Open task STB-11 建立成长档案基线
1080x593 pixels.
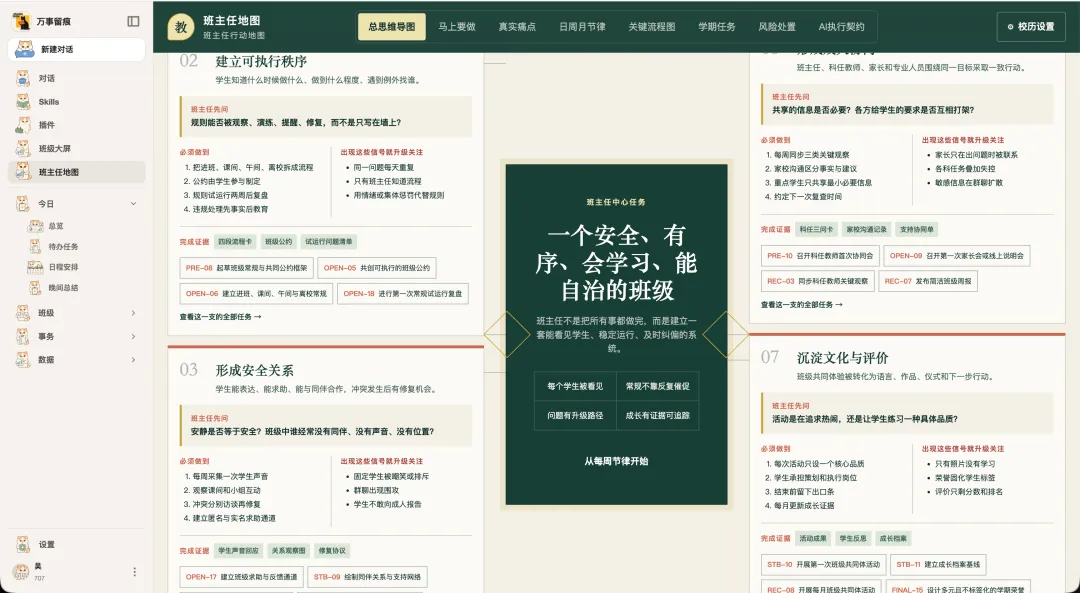[x=938, y=564]
